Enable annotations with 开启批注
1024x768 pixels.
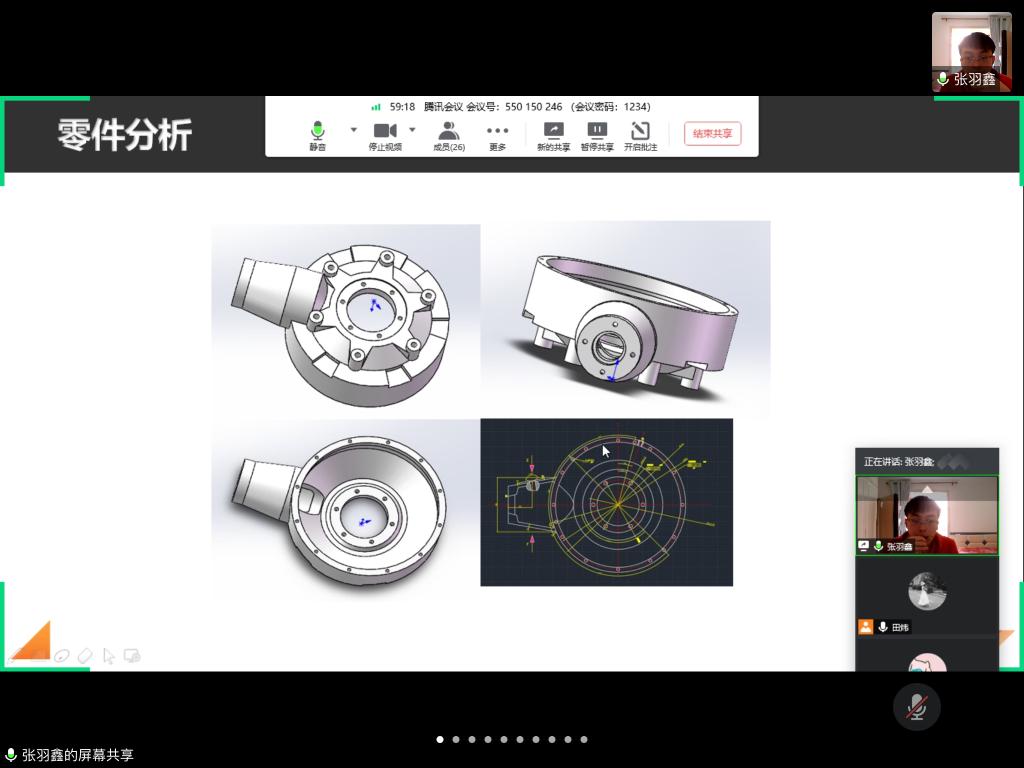(640, 132)
